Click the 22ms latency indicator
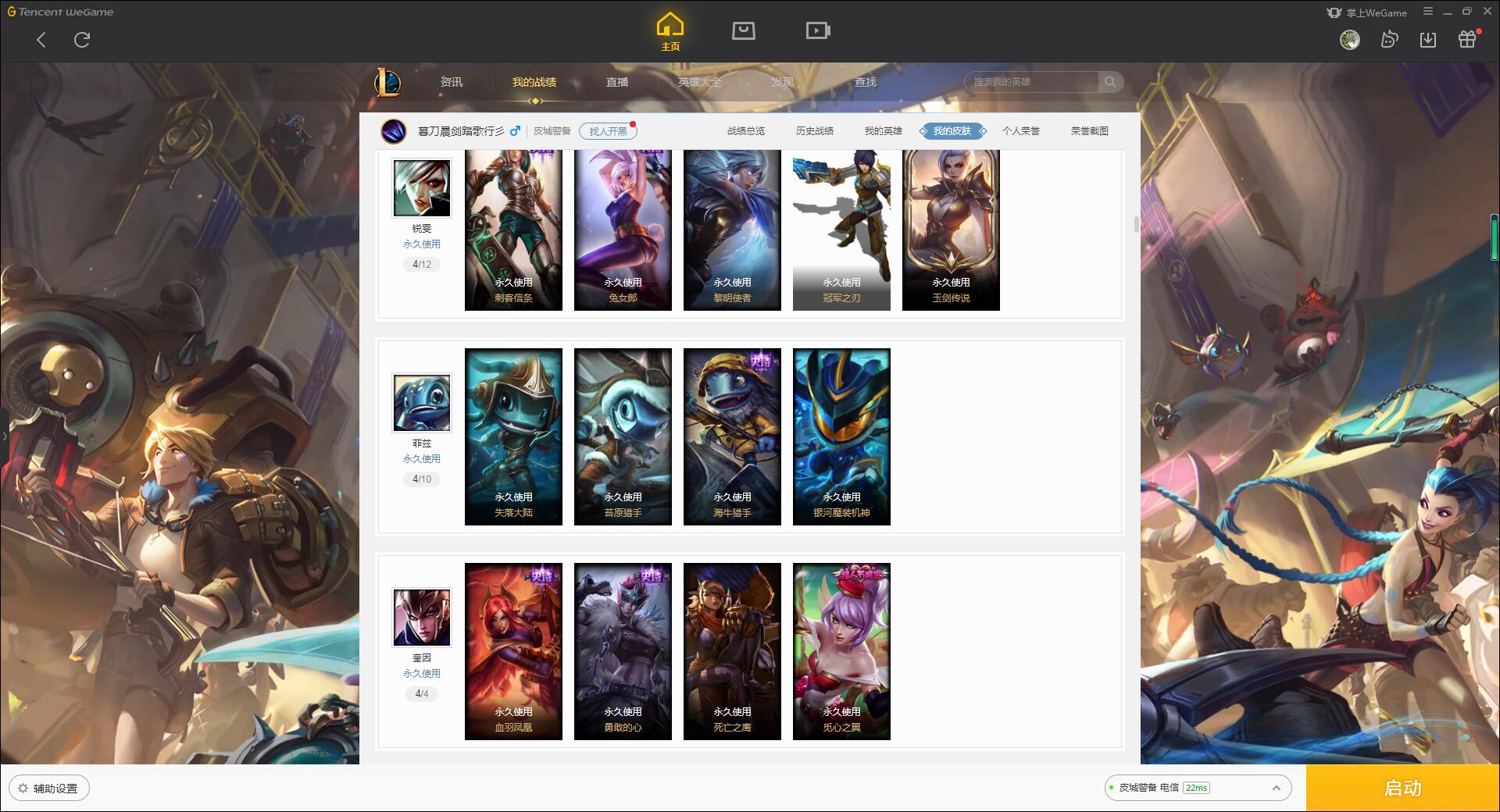The image size is (1500, 812). [1196, 789]
